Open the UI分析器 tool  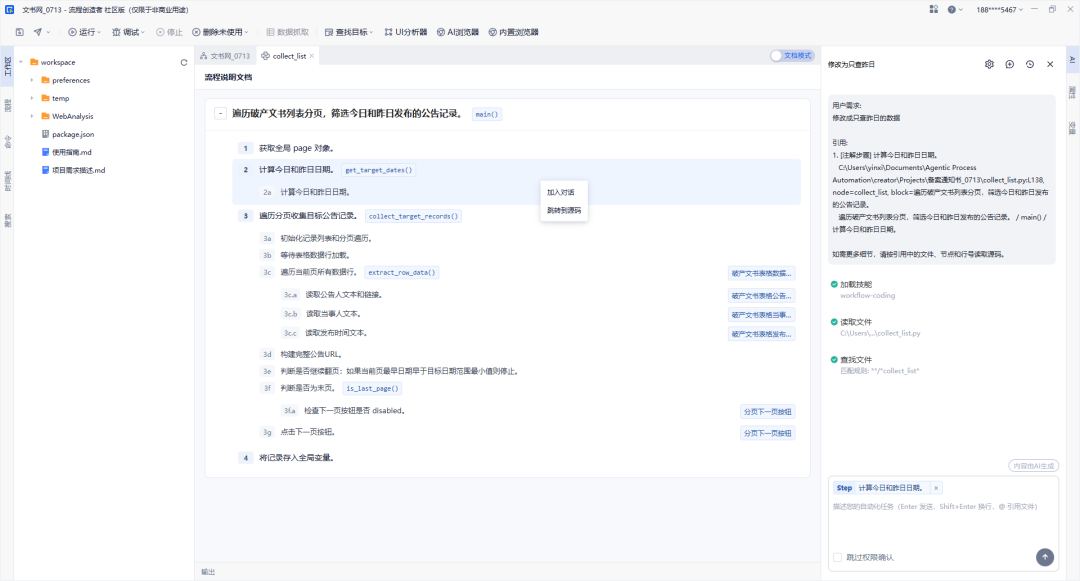pyautogui.click(x=406, y=32)
